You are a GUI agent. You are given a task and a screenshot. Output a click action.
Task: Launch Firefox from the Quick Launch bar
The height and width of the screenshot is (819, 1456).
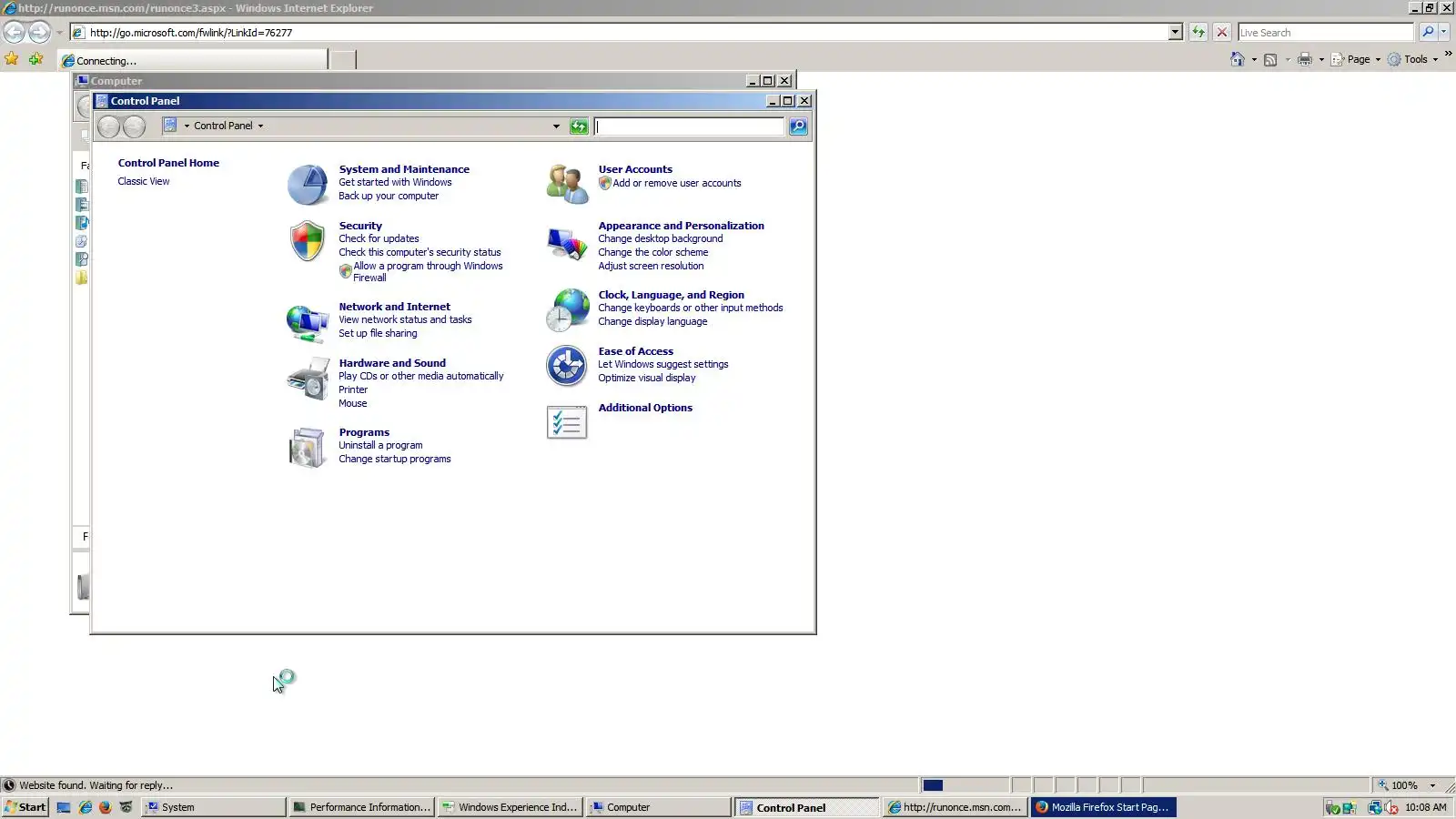tap(106, 807)
